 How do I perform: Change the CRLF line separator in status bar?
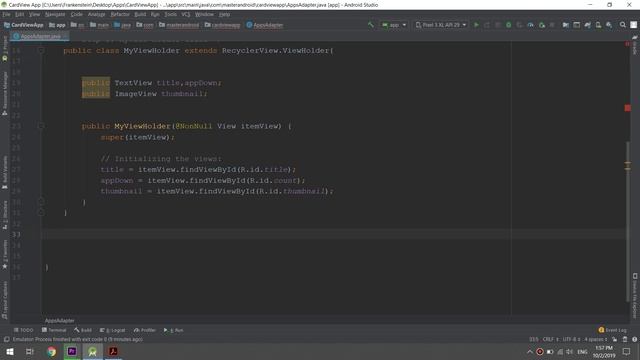point(550,339)
